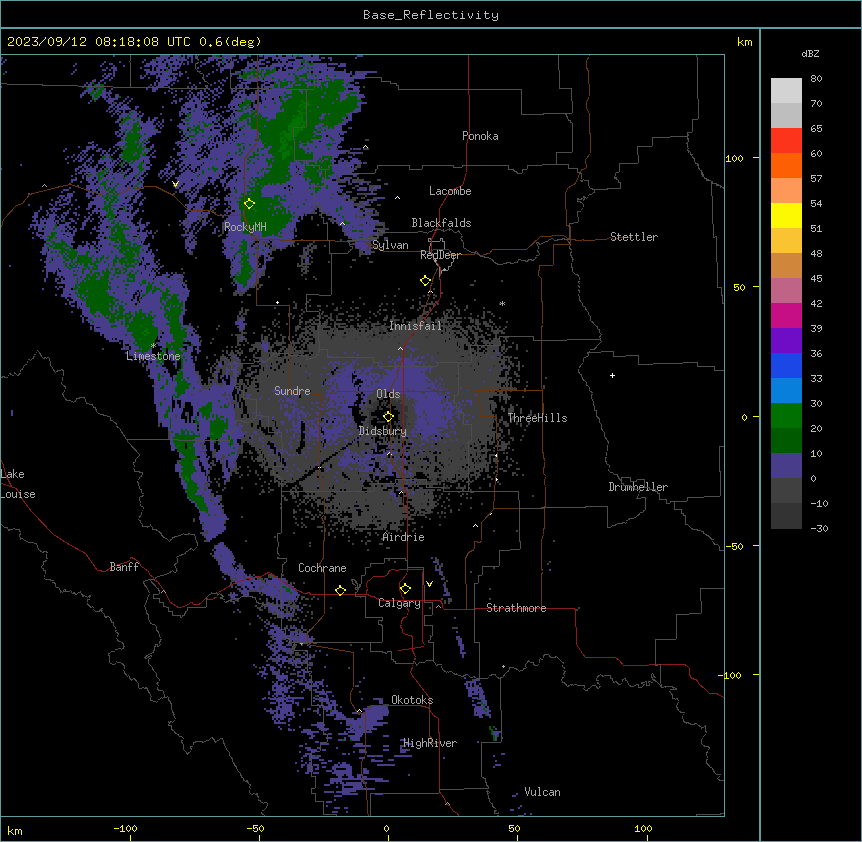Click the Lake Louise label

(16, 484)
